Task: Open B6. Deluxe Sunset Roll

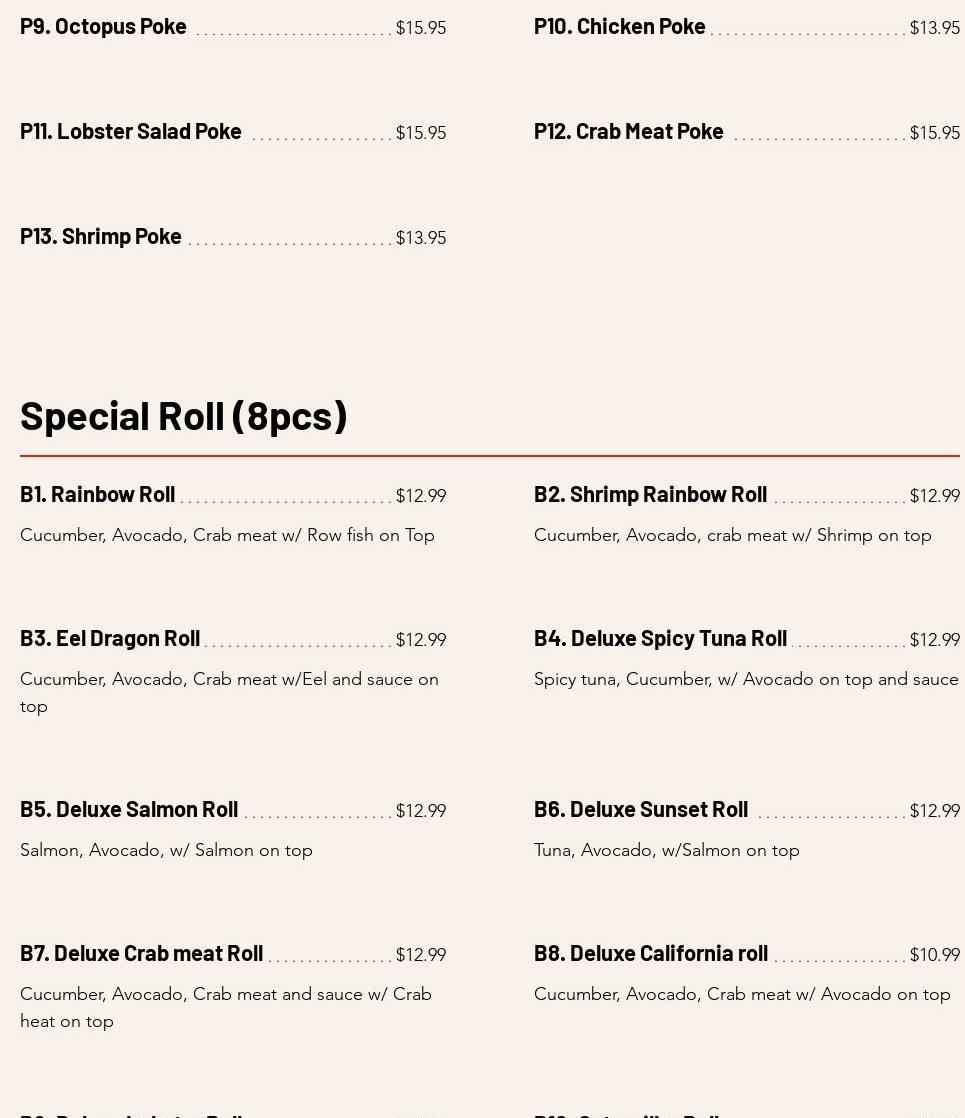Action: (x=641, y=809)
